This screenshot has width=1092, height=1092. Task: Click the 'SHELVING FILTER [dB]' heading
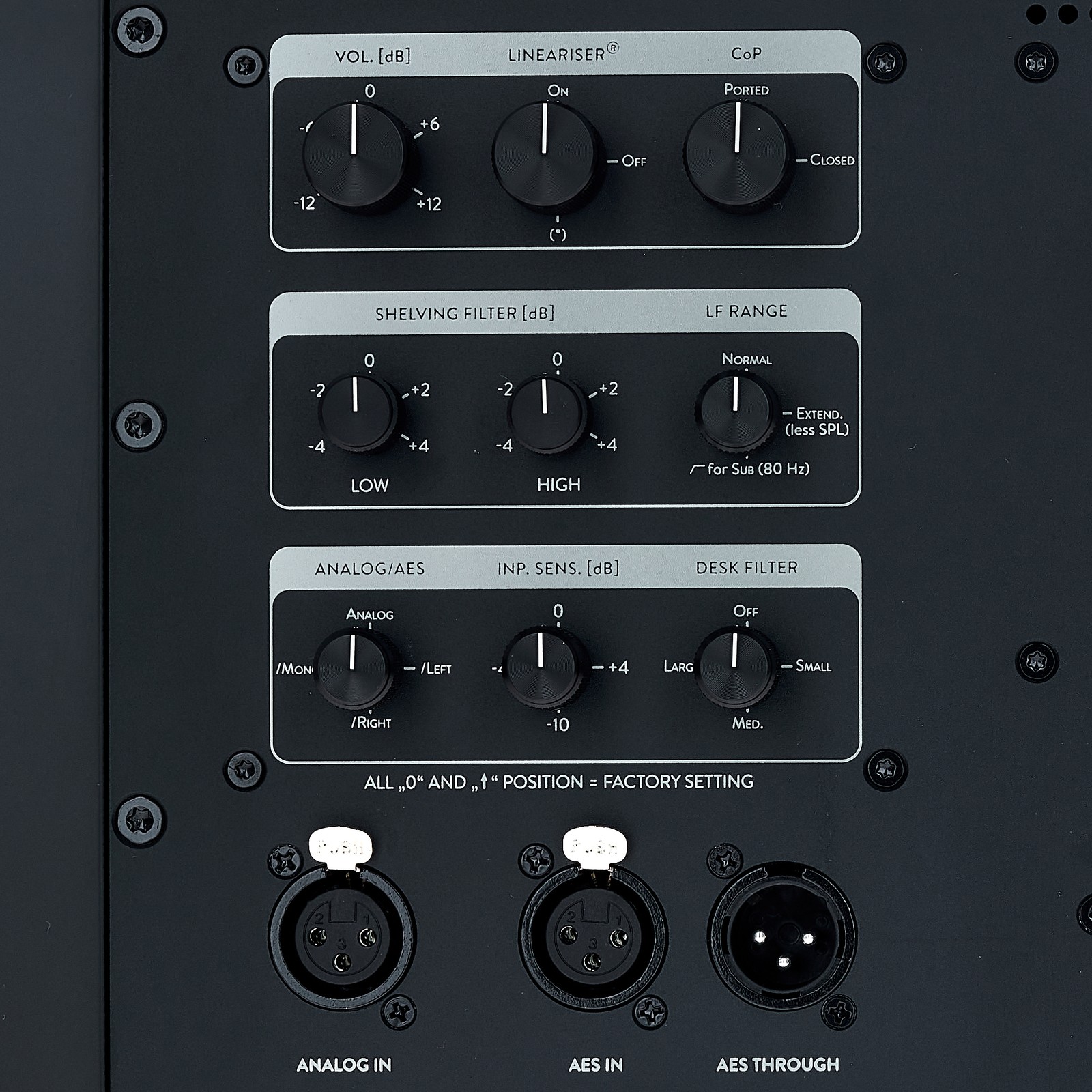tap(465, 313)
